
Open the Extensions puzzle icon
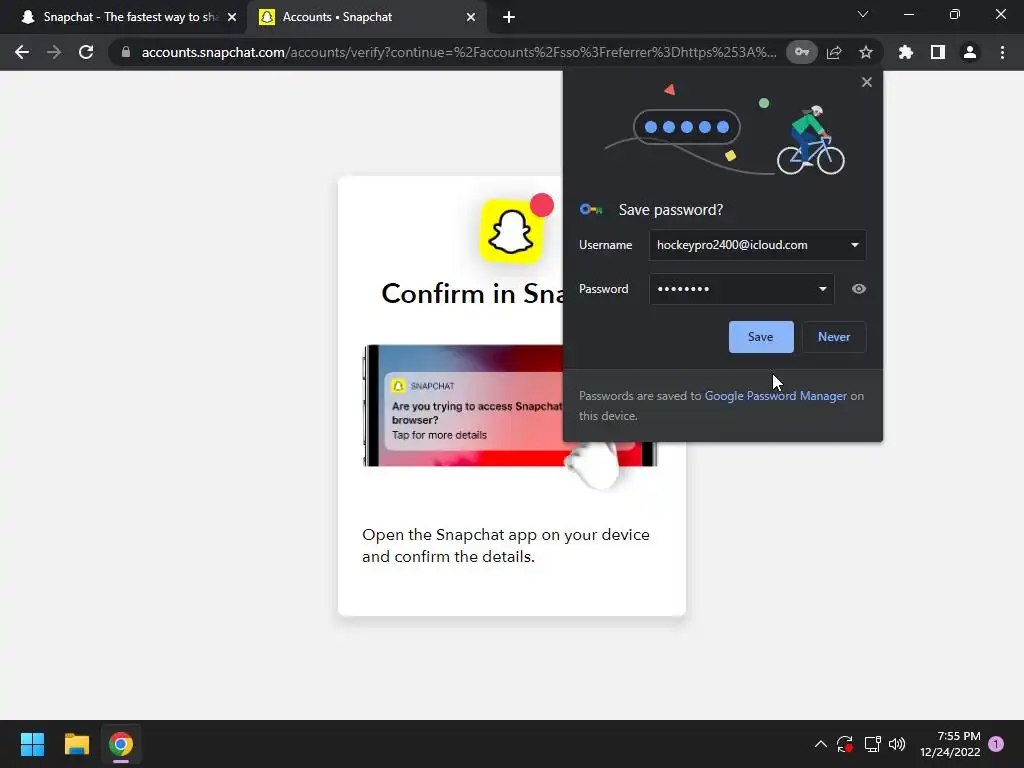click(906, 52)
